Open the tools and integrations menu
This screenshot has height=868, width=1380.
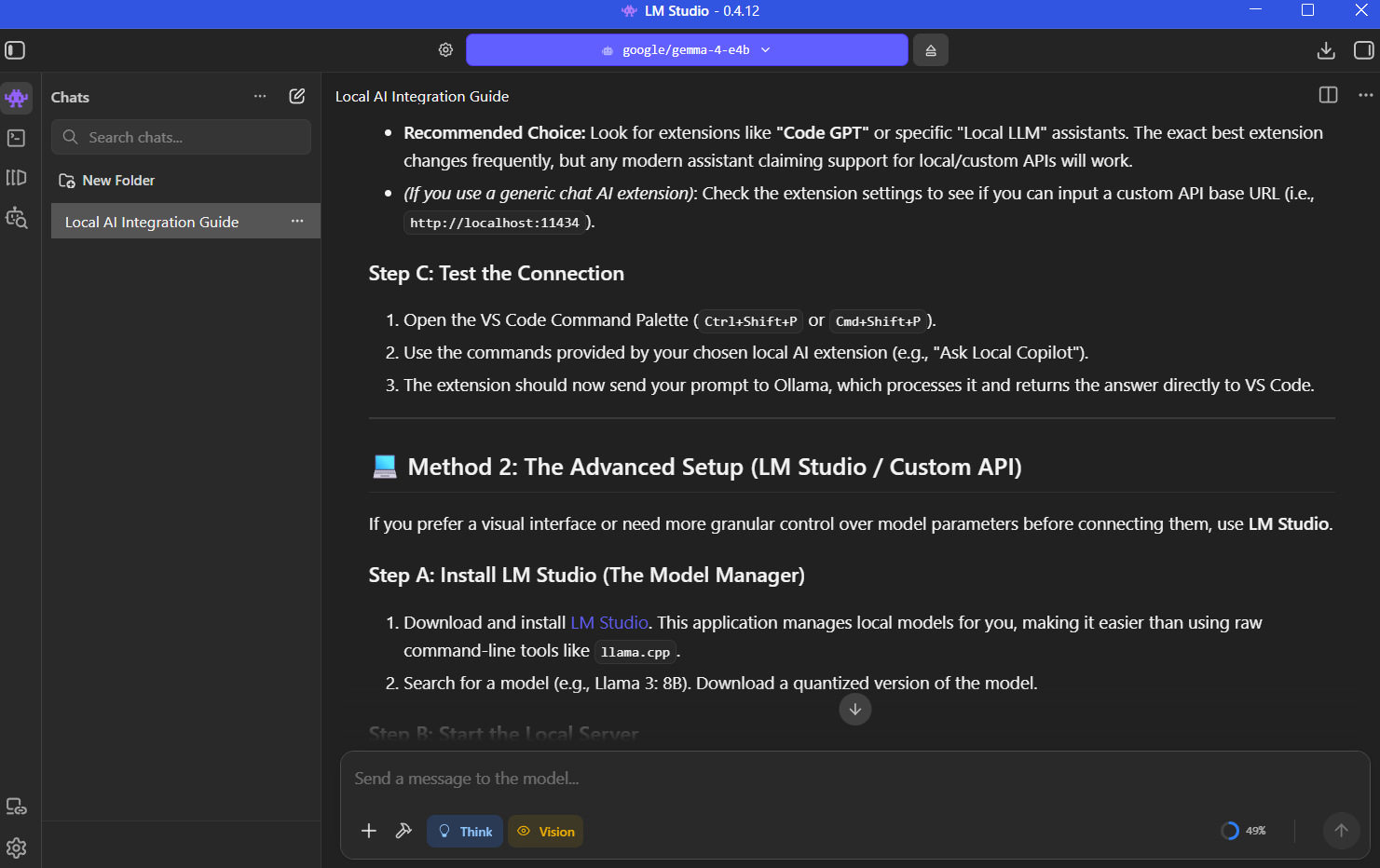(403, 831)
